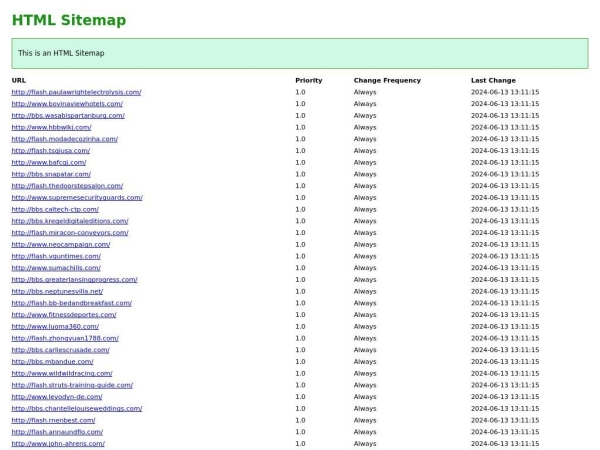This screenshot has width=600, height=450.
Task: Click the 'HTML Sitemap' page heading
Action: (x=69, y=20)
